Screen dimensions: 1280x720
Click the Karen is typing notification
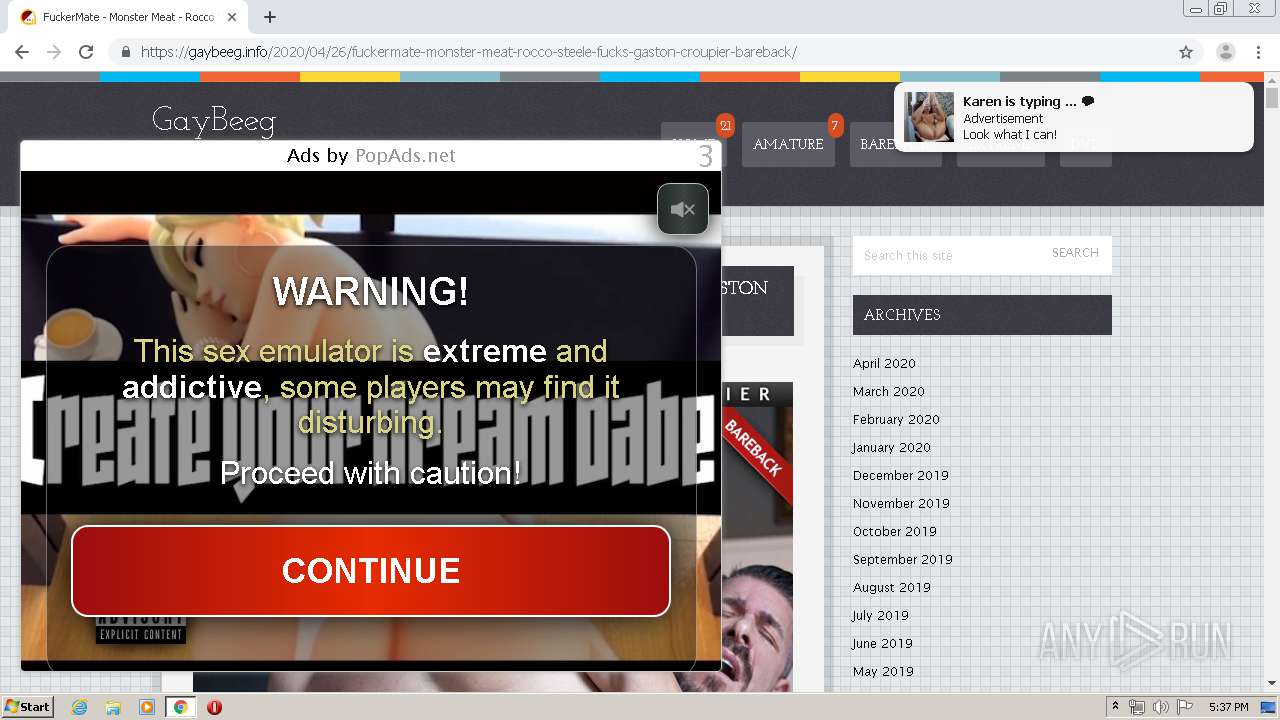1073,117
